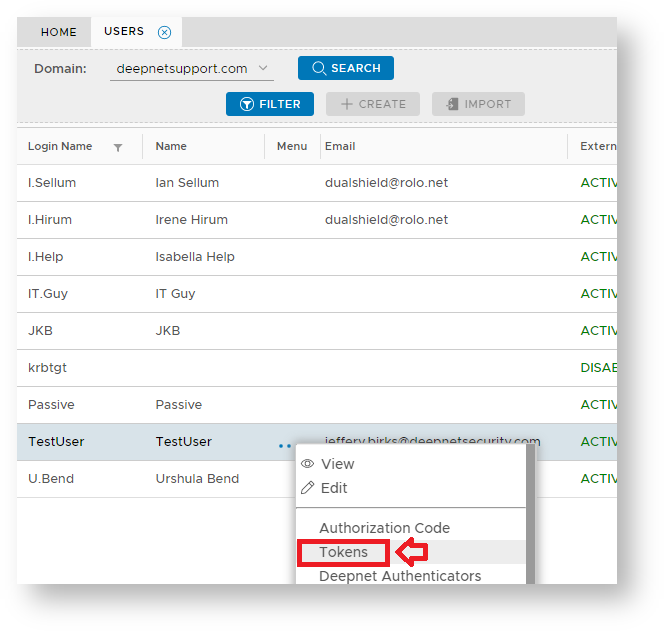The height and width of the screenshot is (632, 665).
Task: Select the JKB login name
Action: pyautogui.click(x=40, y=330)
